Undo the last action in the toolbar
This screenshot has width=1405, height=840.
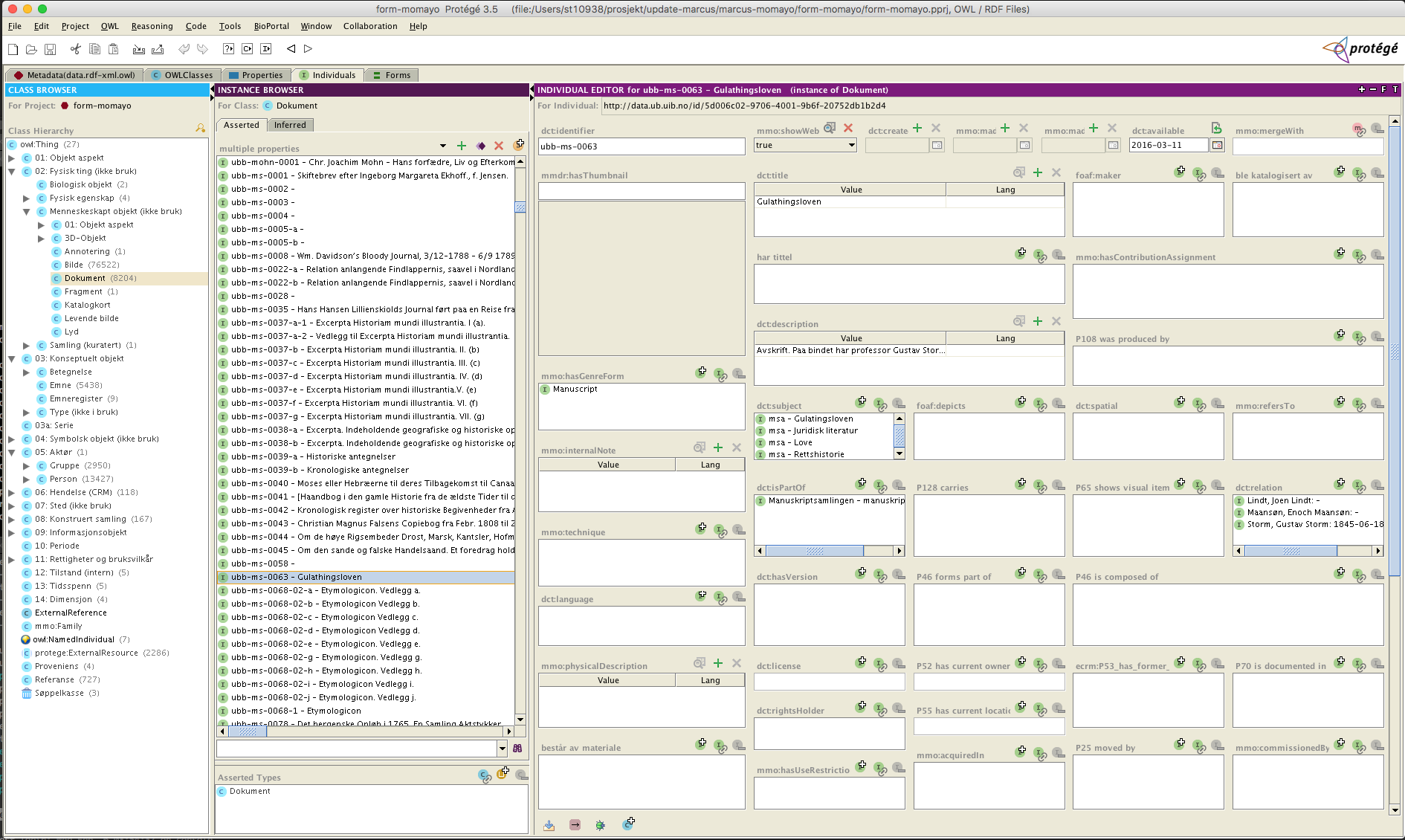(x=184, y=49)
